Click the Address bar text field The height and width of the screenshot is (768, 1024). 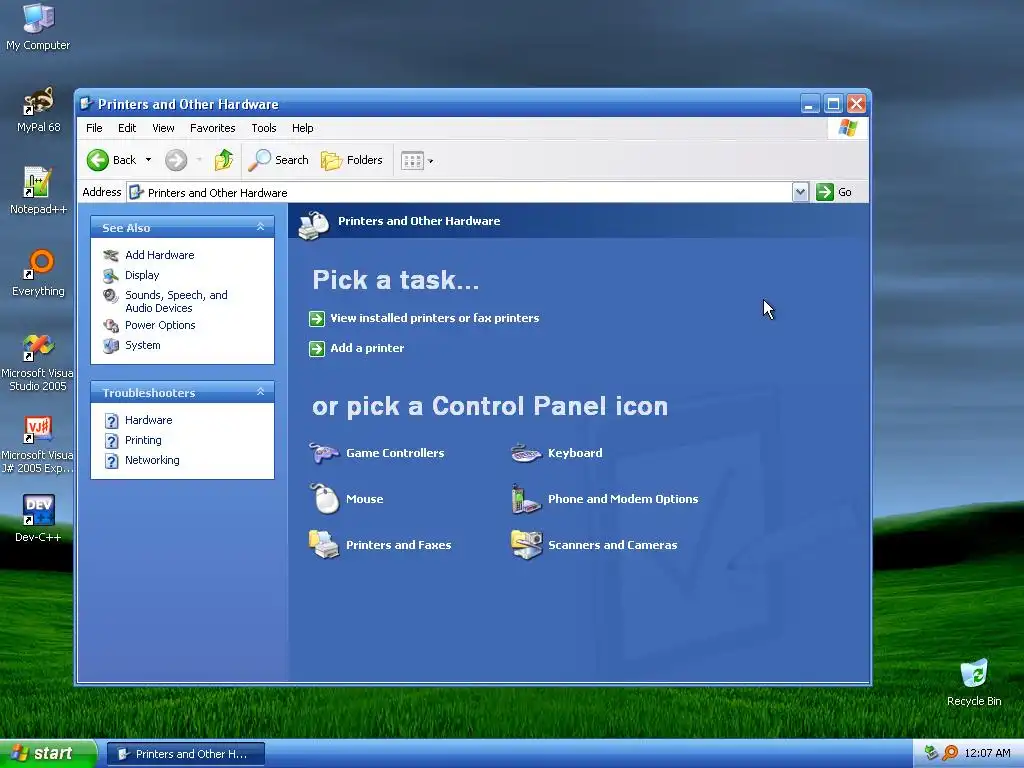click(459, 192)
